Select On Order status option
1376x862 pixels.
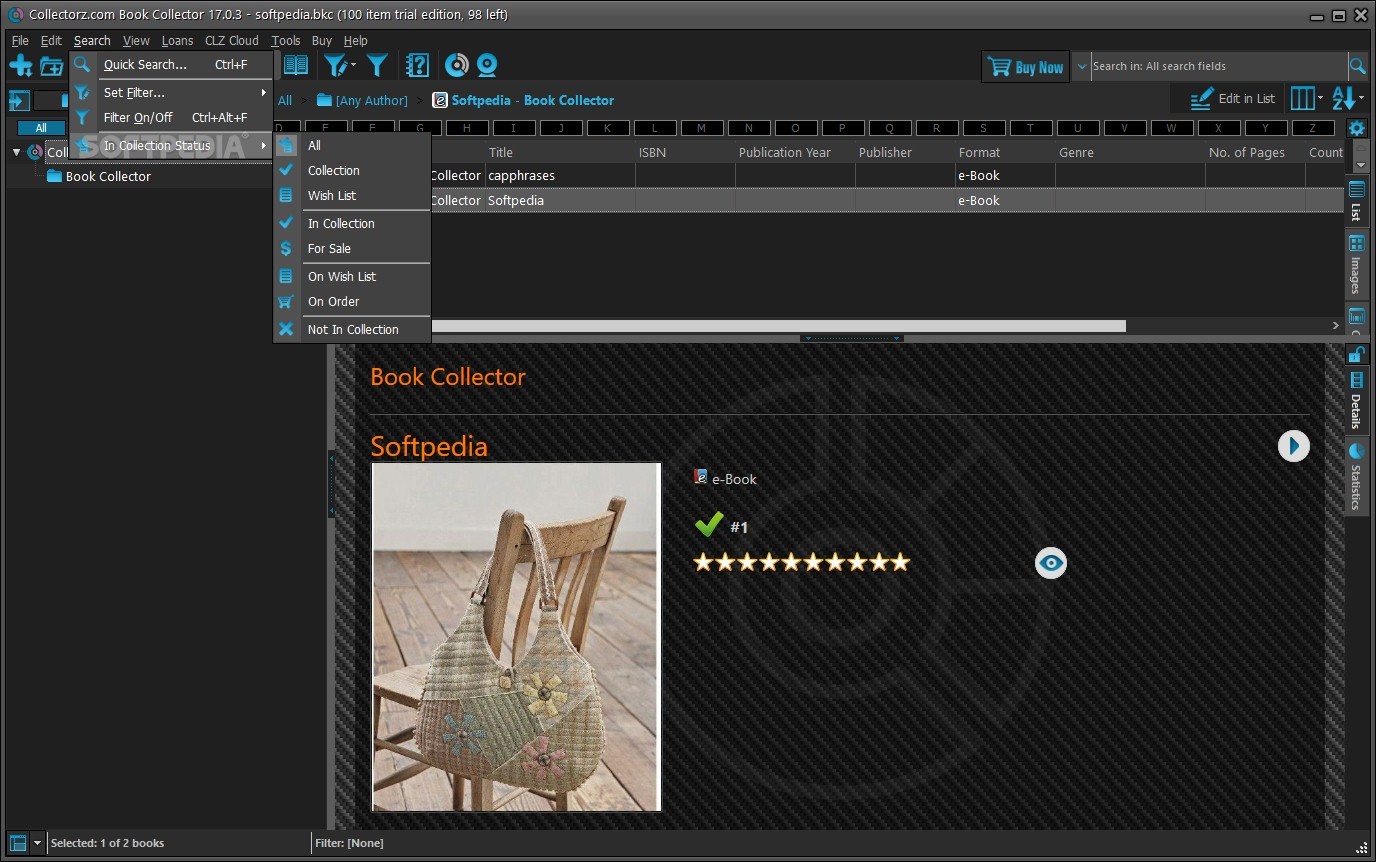click(x=352, y=301)
